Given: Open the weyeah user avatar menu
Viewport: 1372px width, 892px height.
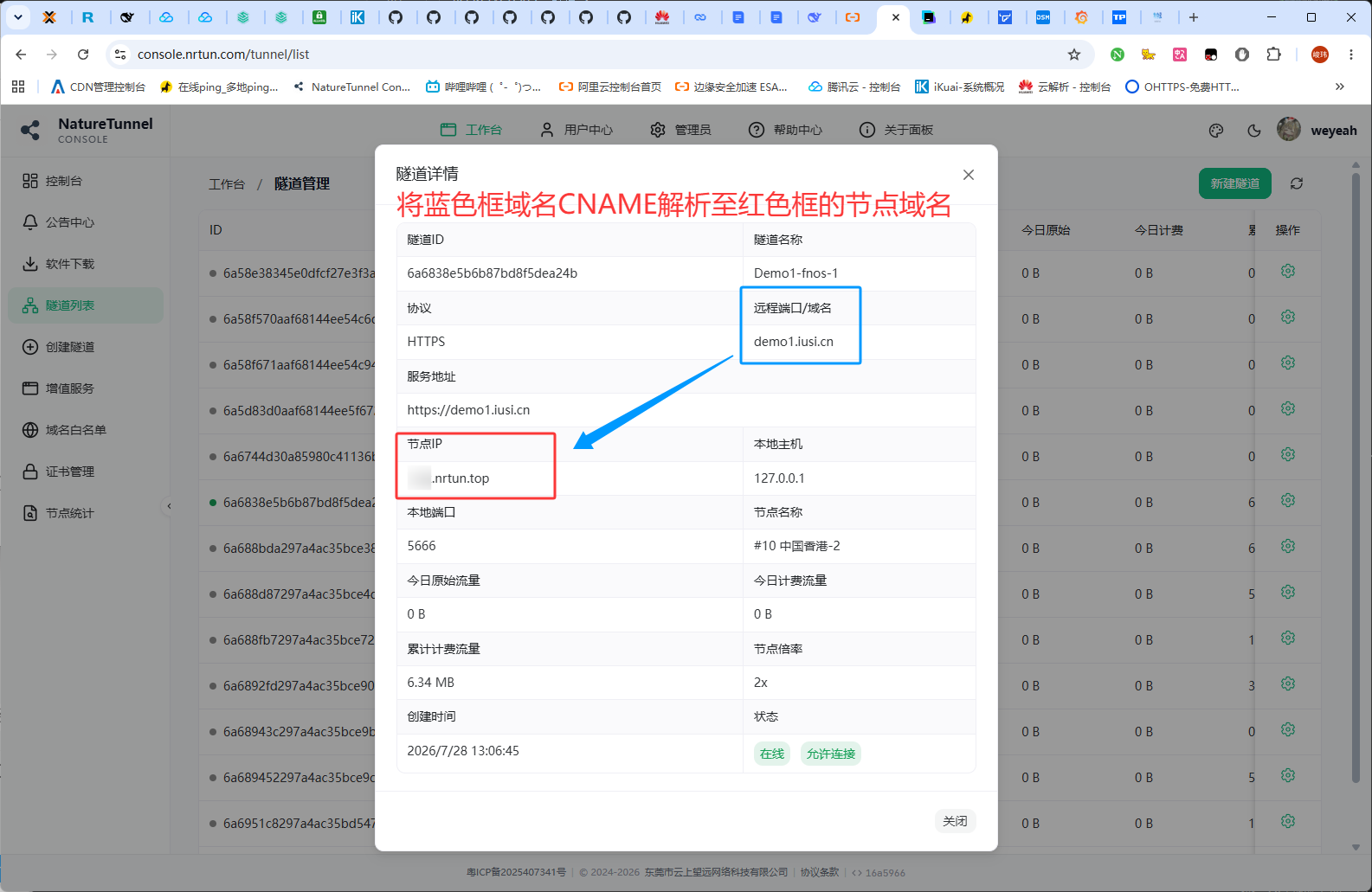Looking at the screenshot, I should pyautogui.click(x=1289, y=130).
